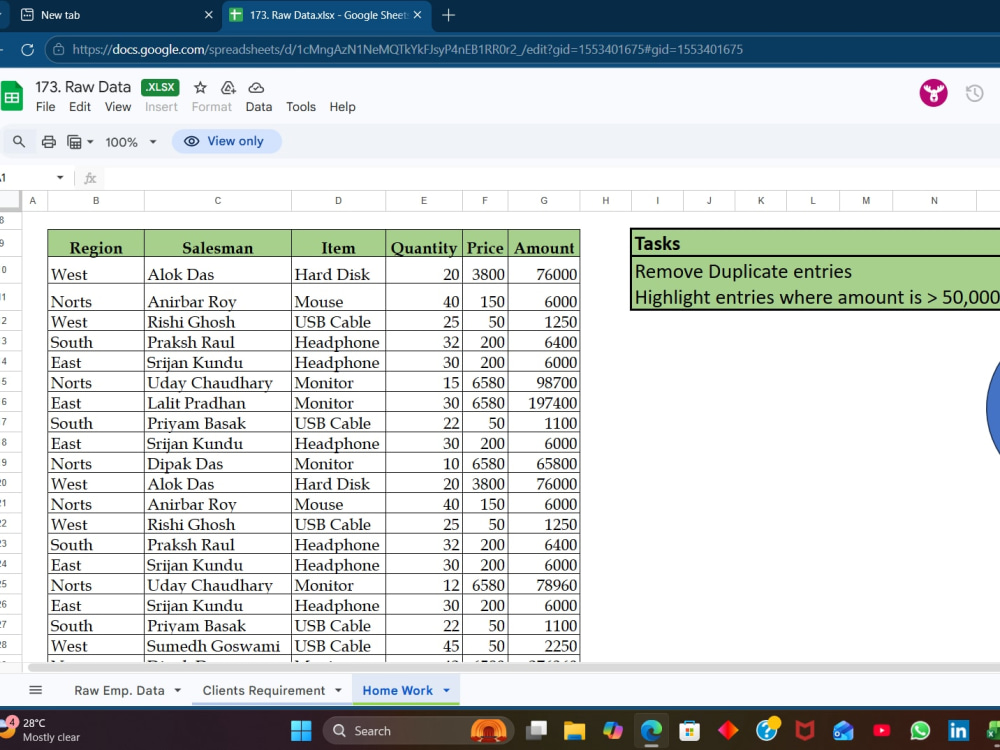Viewport: 1000px width, 750px height.
Task: Click the horizontal sheet scrollbar
Action: pos(514,667)
